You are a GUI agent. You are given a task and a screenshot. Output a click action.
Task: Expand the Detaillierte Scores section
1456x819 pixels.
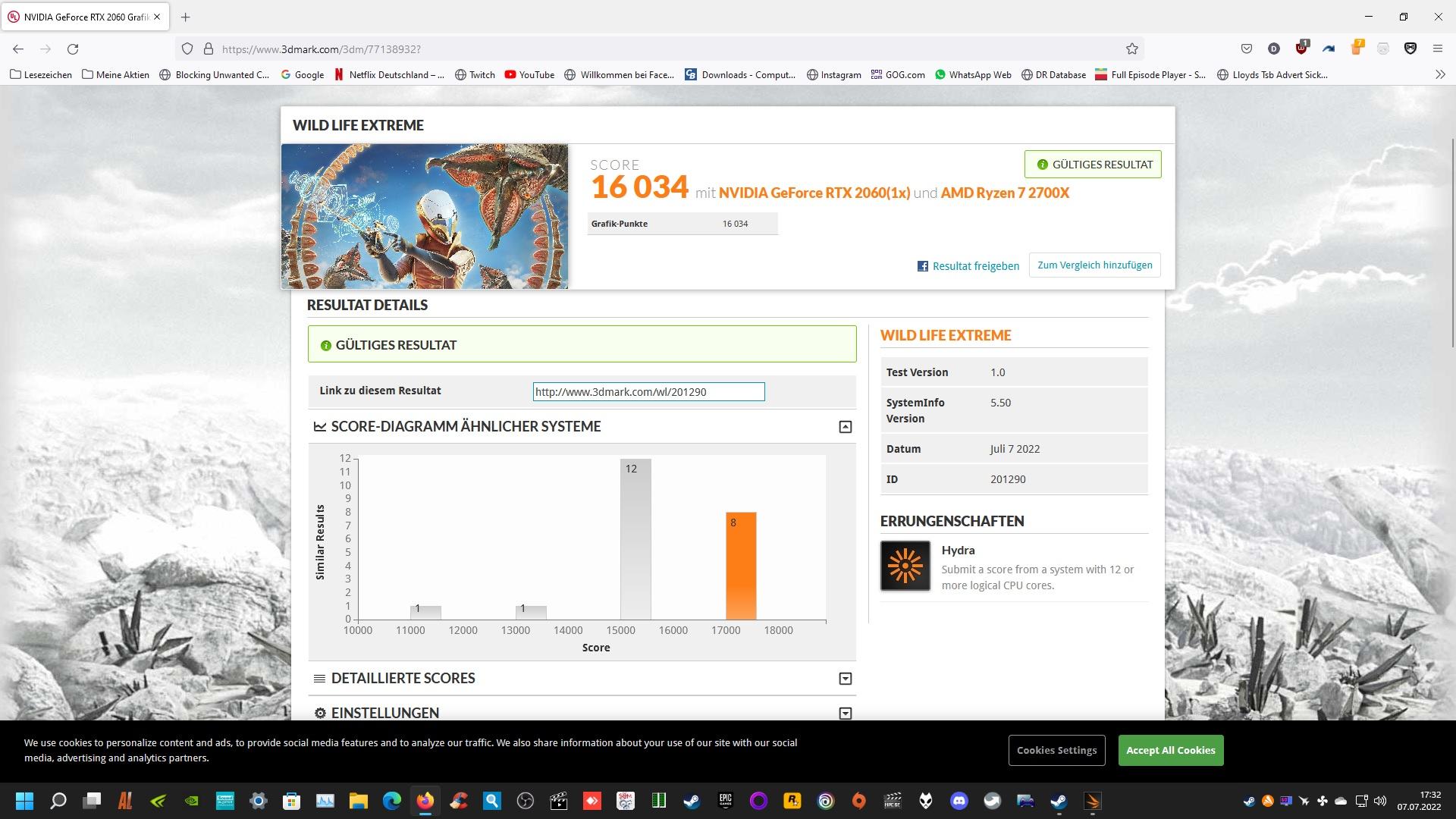pos(845,679)
